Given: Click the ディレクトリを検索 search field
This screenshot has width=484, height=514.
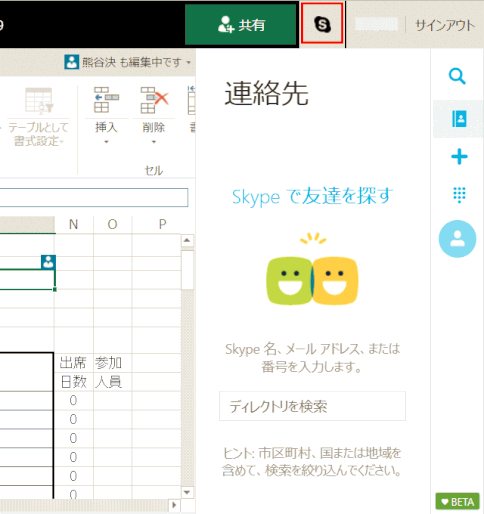Looking at the screenshot, I should point(312,406).
